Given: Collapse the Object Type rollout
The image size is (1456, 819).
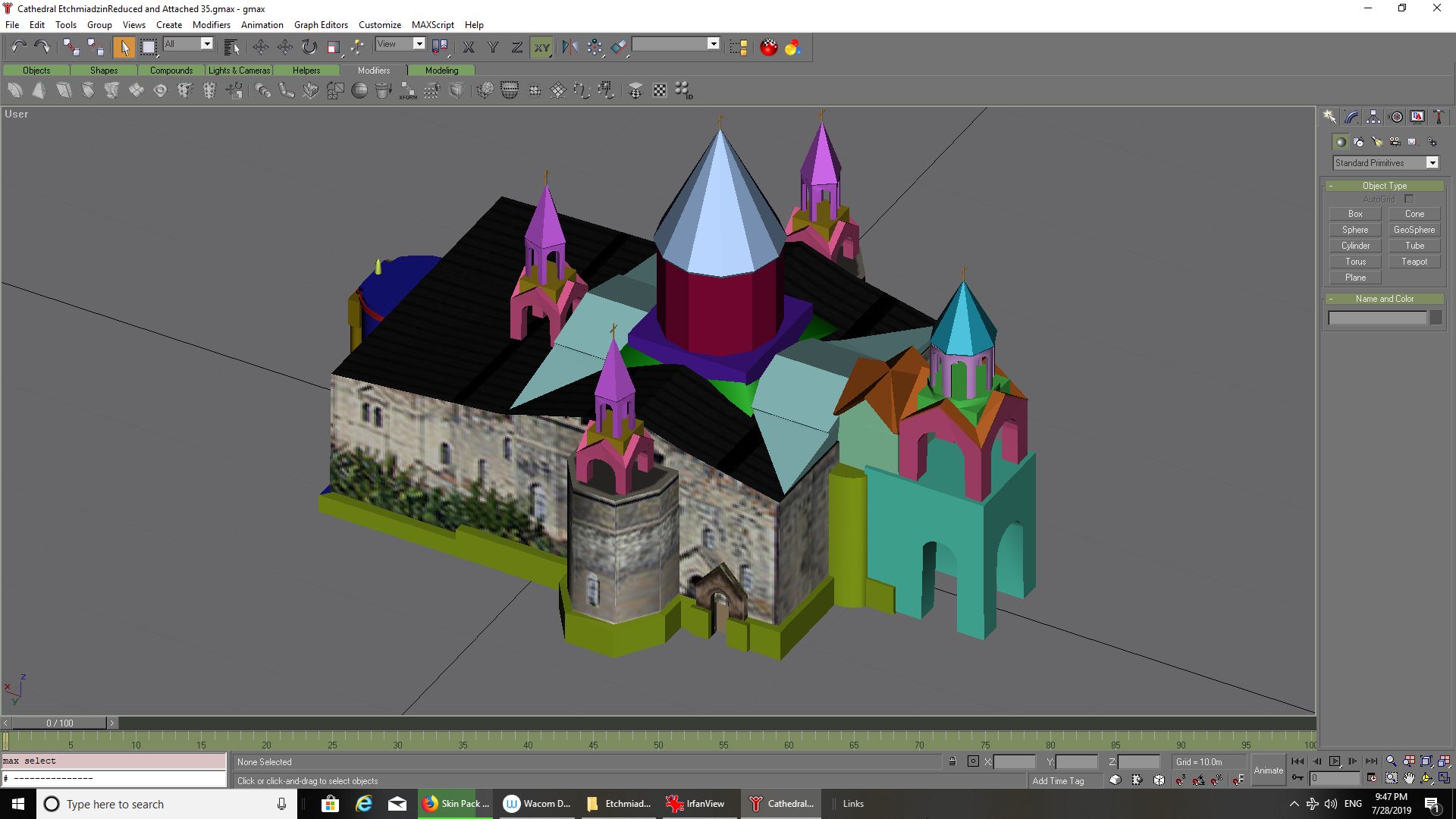Looking at the screenshot, I should click(x=1384, y=186).
